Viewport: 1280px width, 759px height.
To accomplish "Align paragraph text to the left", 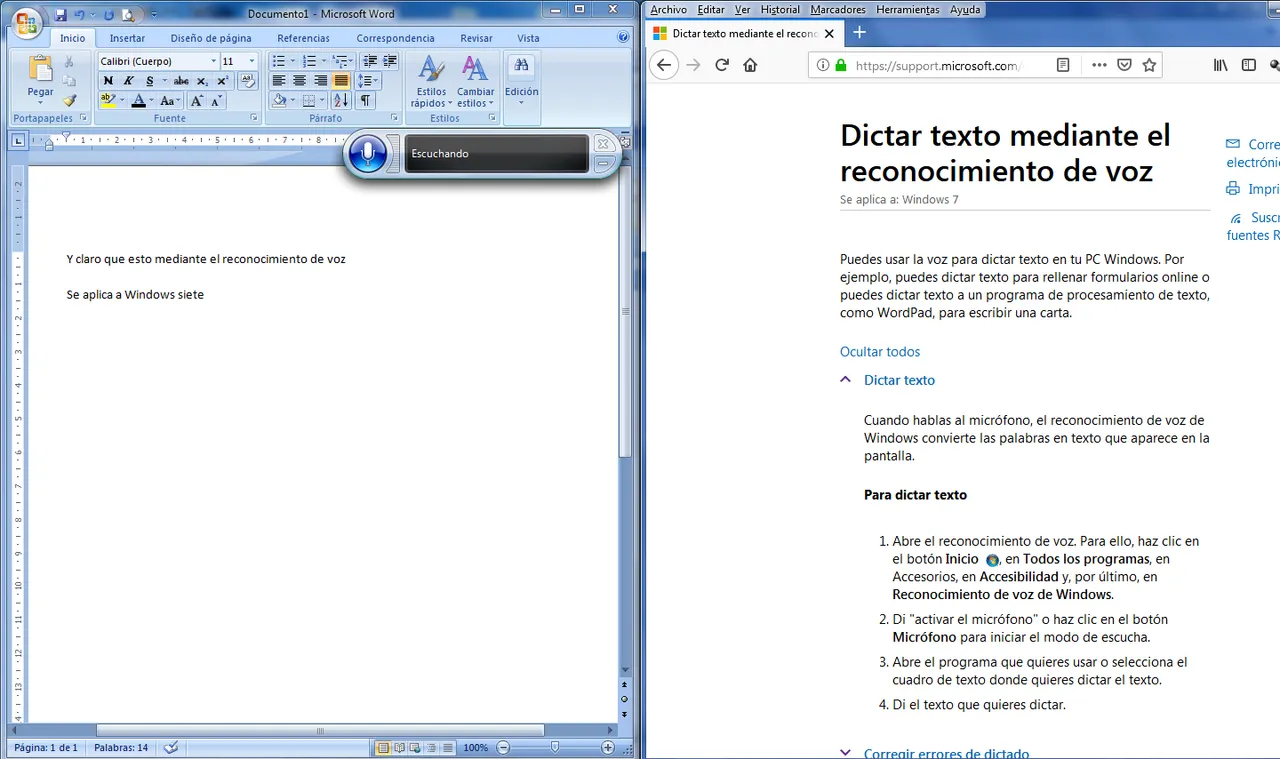I will 279,81.
